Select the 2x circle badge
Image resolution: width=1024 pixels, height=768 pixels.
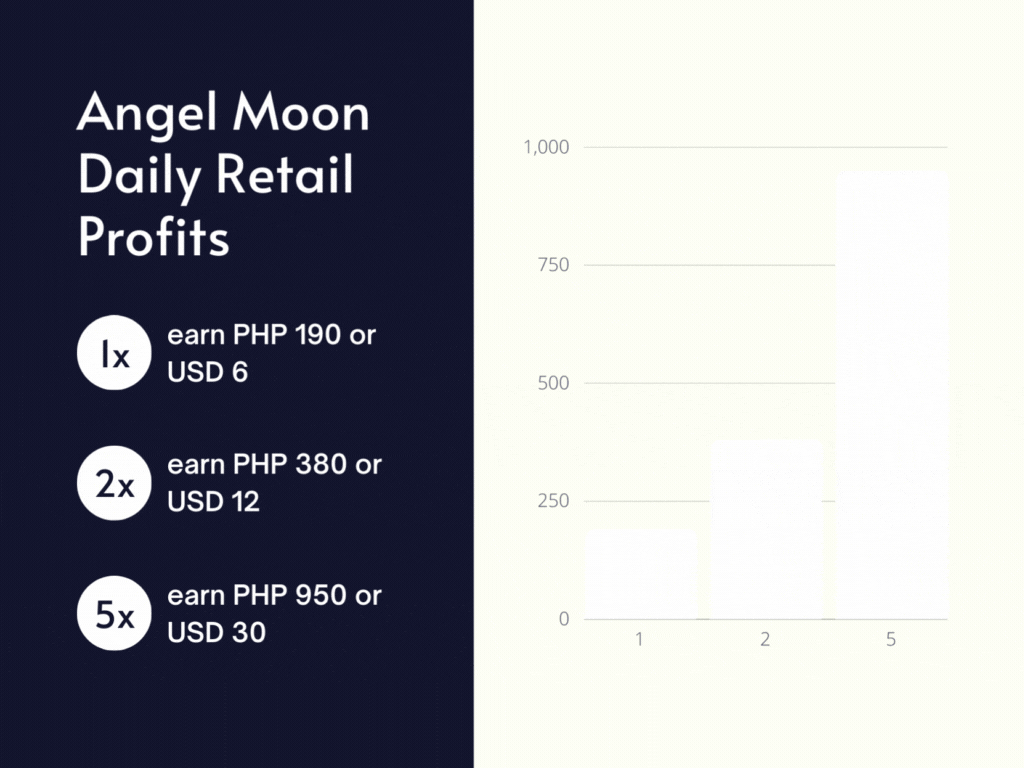[x=113, y=484]
